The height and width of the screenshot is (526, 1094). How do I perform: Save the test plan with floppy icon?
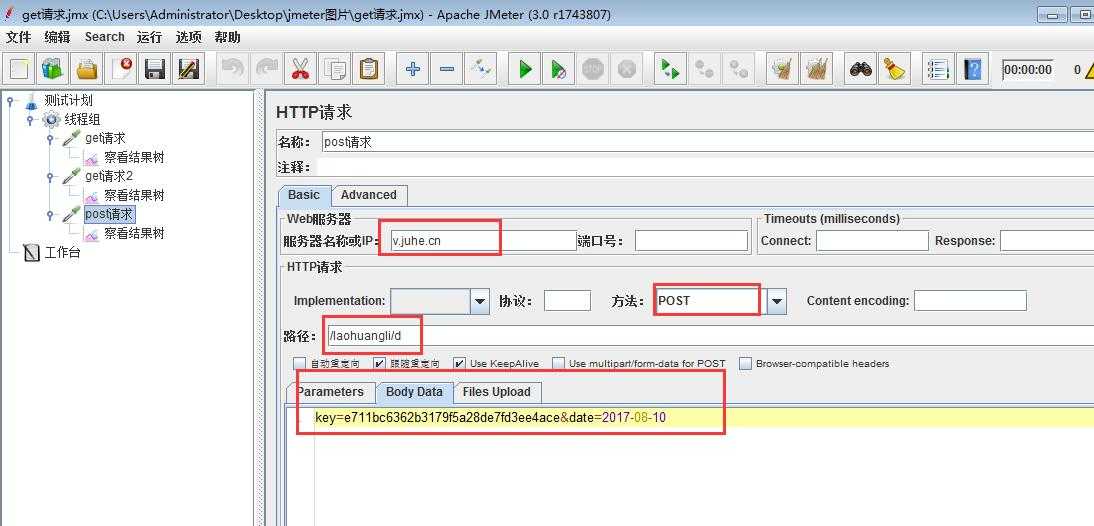[x=155, y=68]
